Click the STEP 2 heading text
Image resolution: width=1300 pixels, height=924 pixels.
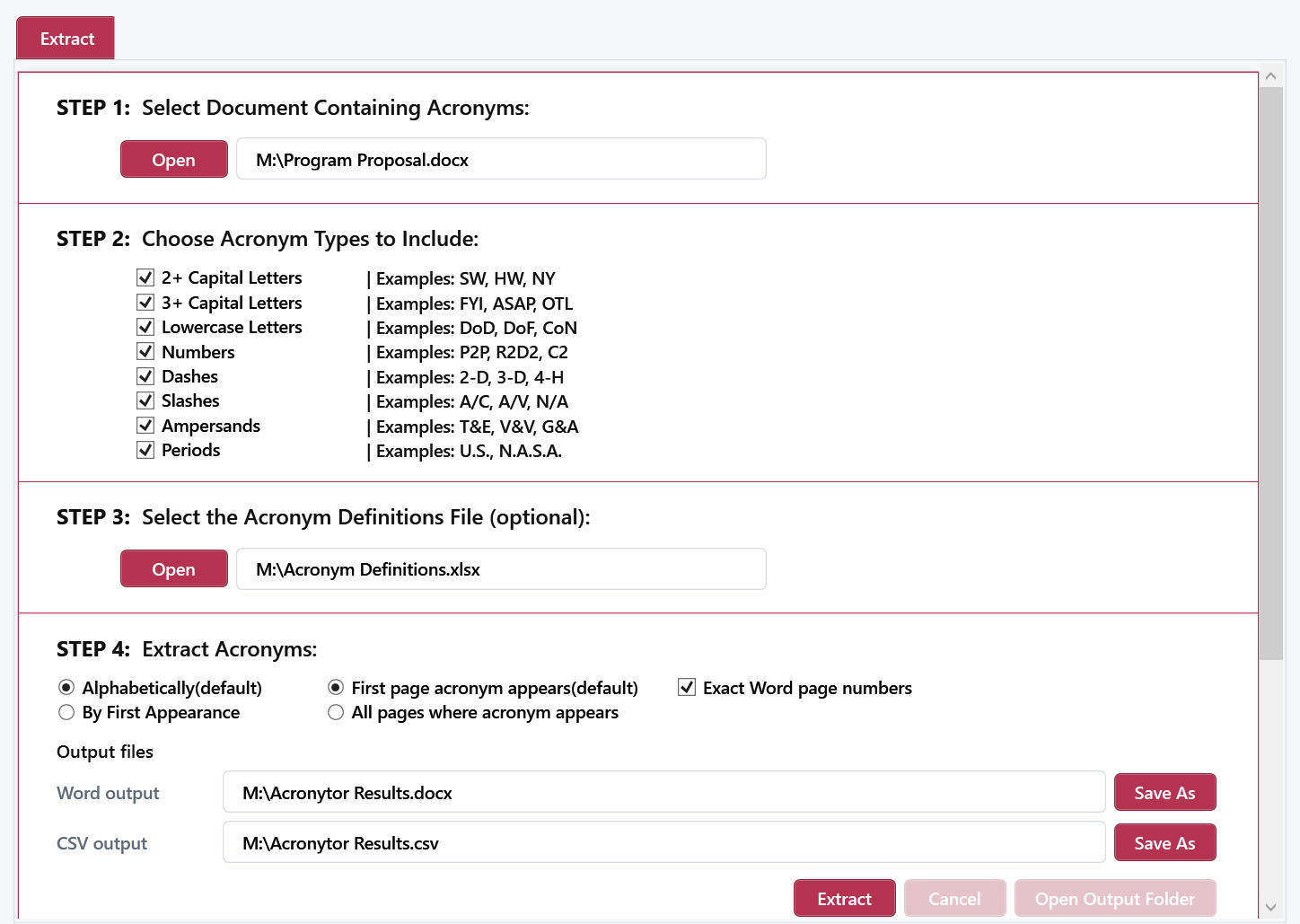click(x=268, y=239)
